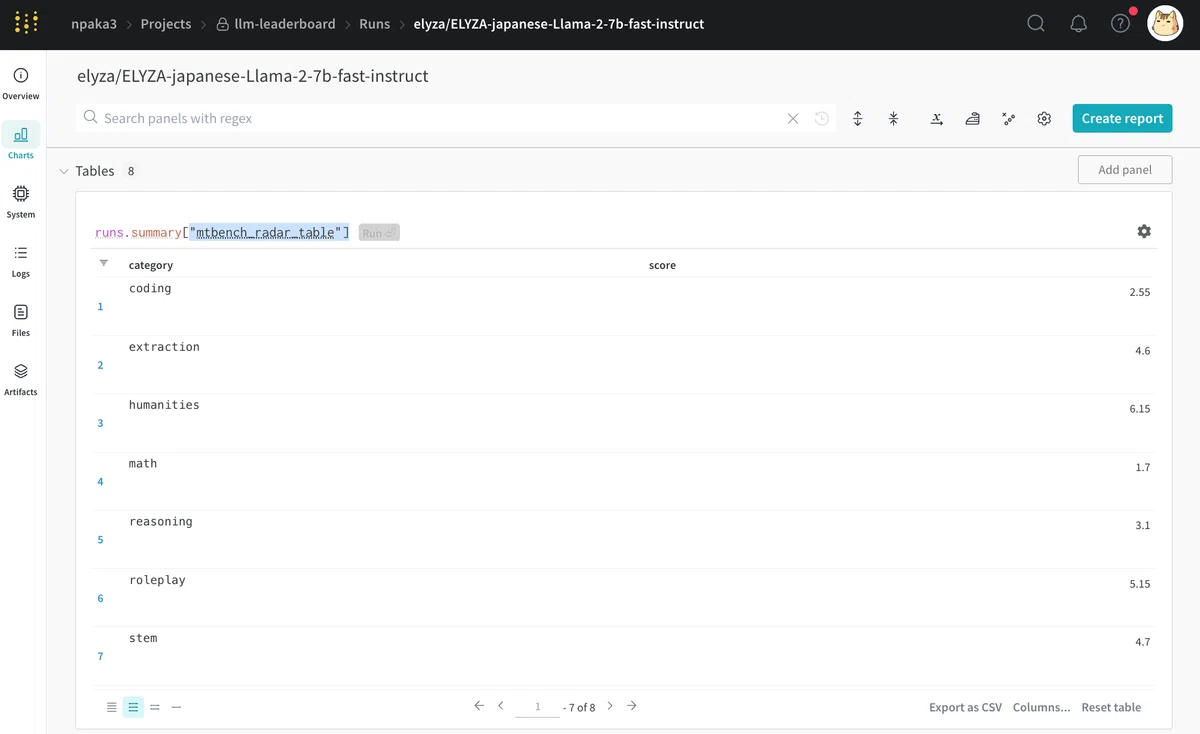Click Projects in the breadcrumb
The image size is (1200, 734).
(x=166, y=23)
